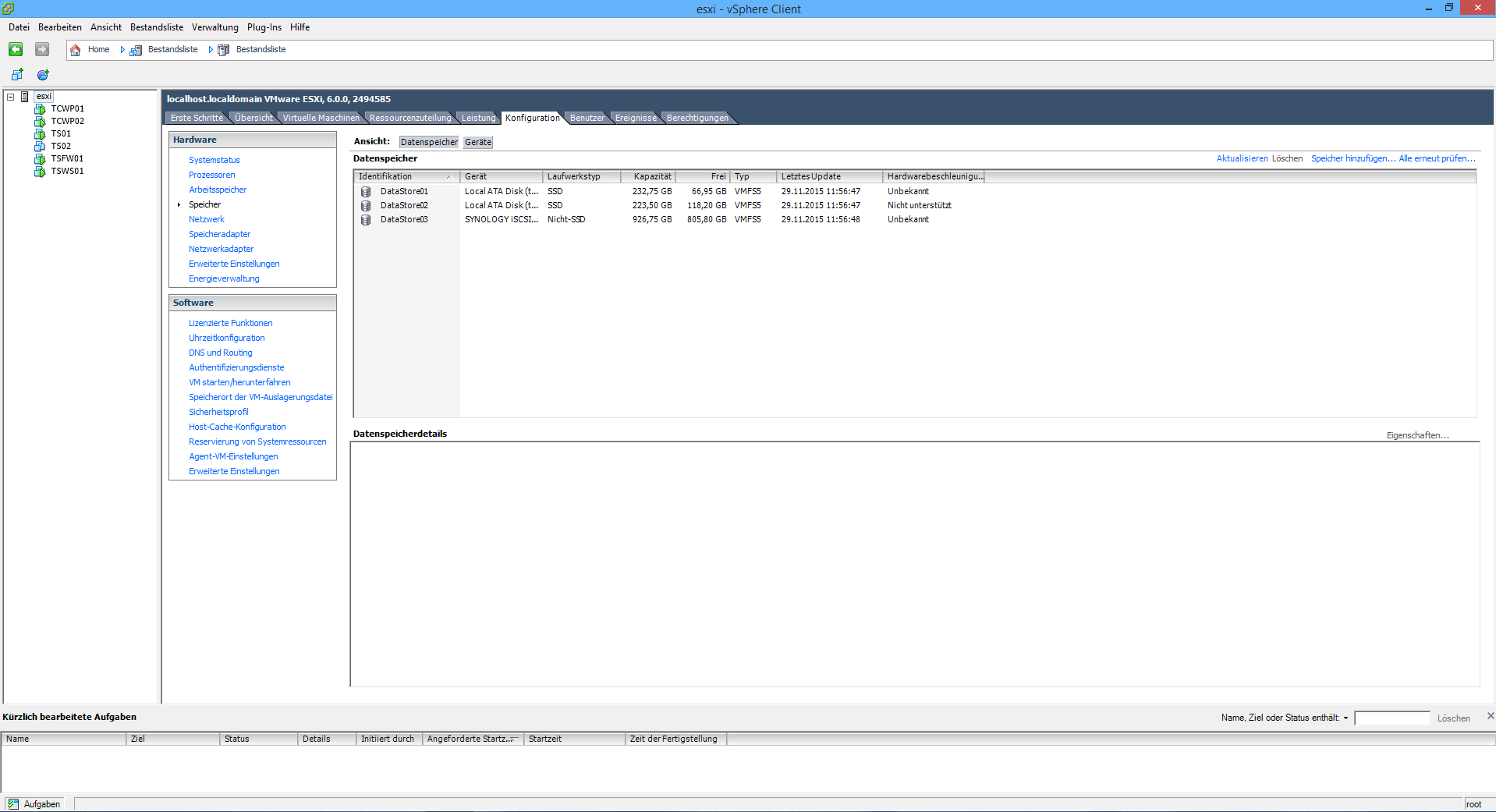Click the refresh globe toolbar icon
The width and height of the screenshot is (1496, 812).
pyautogui.click(x=43, y=75)
